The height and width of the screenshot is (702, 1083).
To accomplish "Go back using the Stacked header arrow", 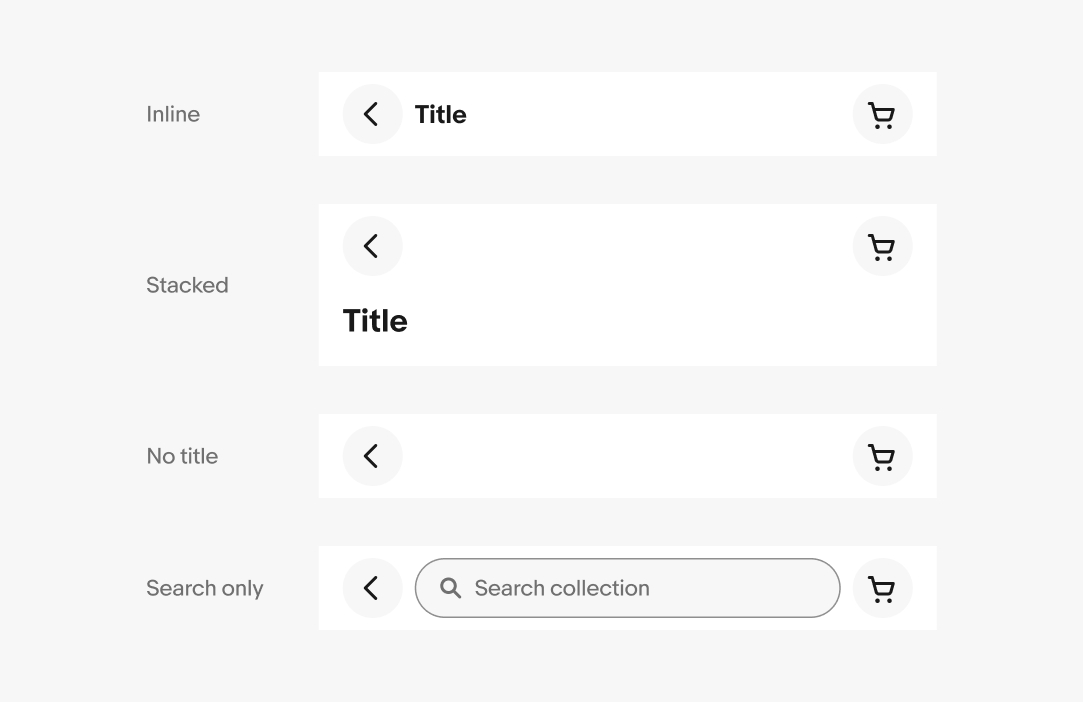I will point(372,246).
